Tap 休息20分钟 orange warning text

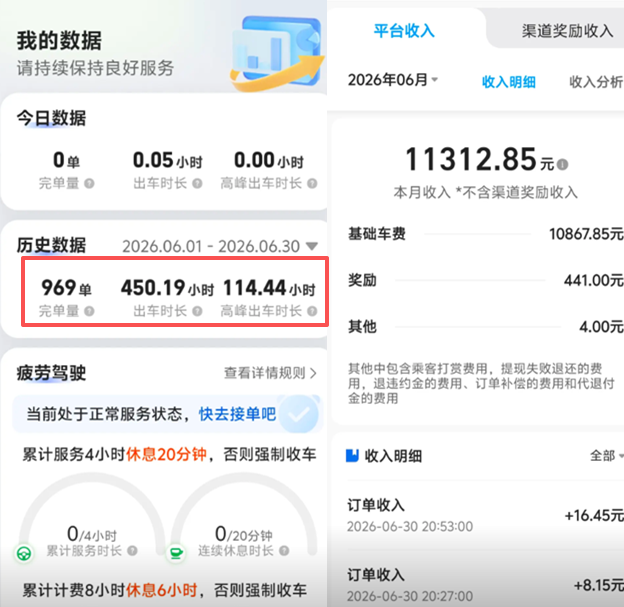166,454
